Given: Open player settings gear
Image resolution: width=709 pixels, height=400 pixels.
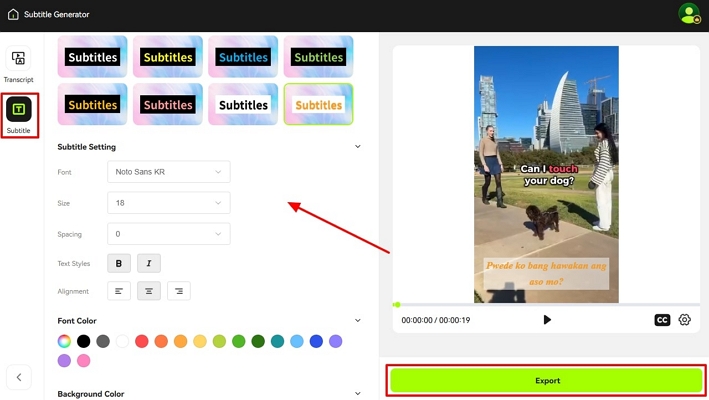Looking at the screenshot, I should pyautogui.click(x=685, y=320).
